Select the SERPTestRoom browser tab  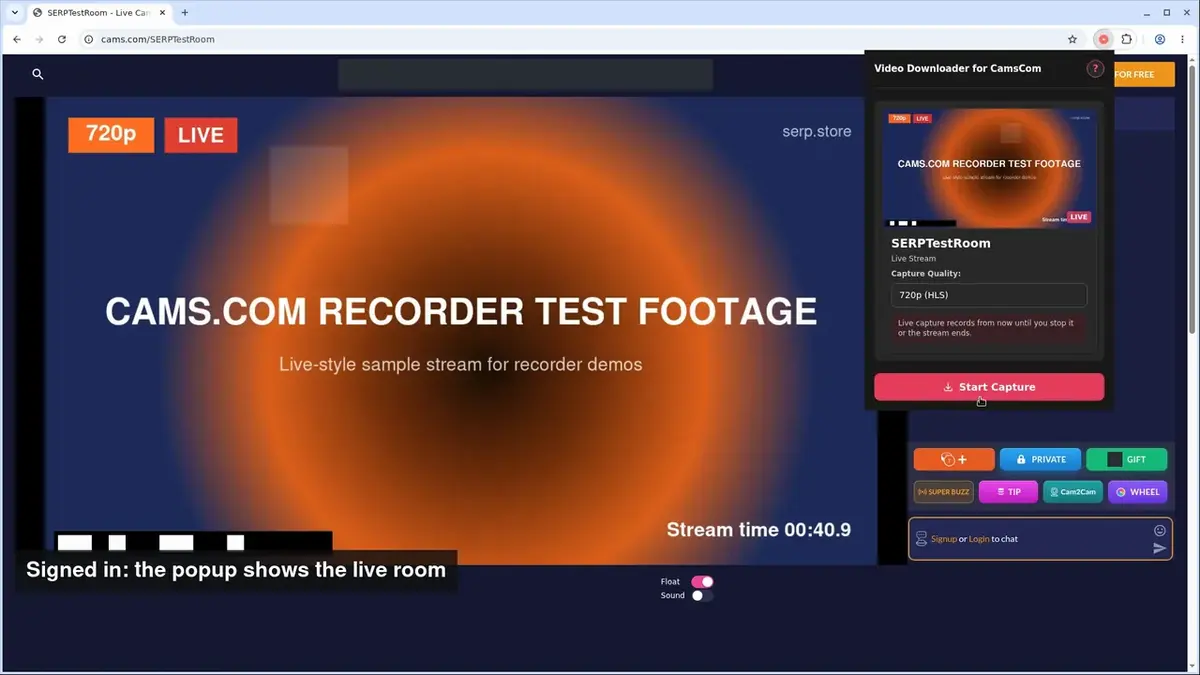(98, 13)
